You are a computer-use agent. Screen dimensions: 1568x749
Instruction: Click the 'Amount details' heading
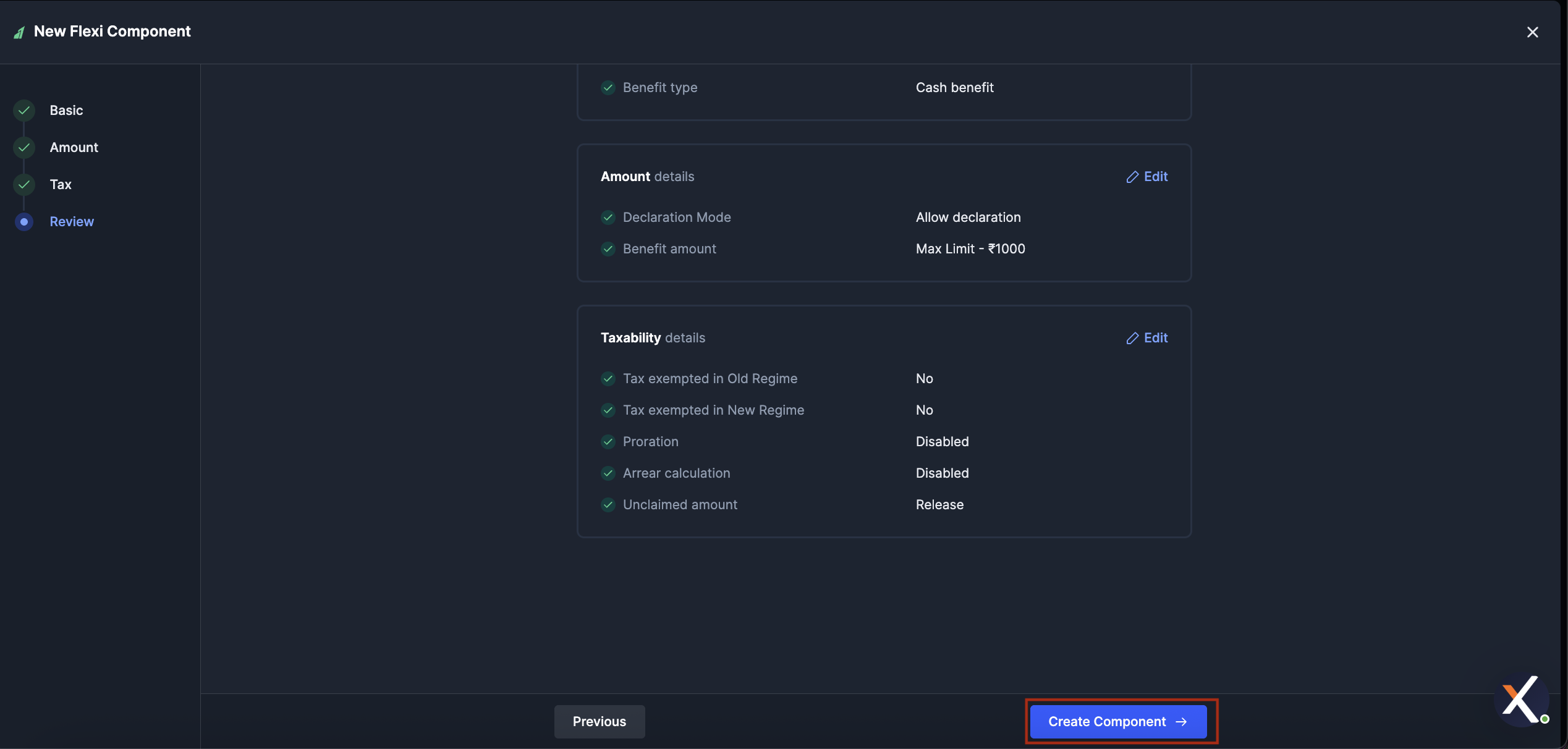pyautogui.click(x=647, y=177)
